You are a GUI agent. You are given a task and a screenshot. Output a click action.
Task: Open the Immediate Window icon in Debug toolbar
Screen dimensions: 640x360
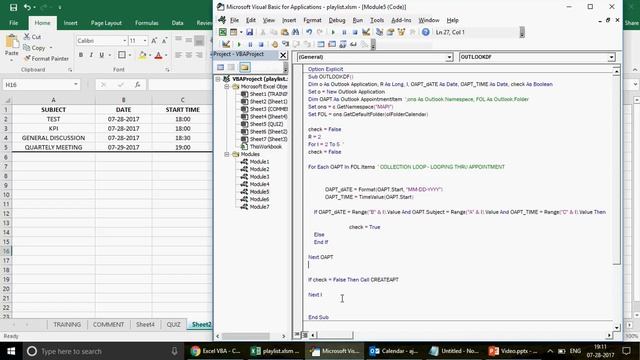coord(332,44)
